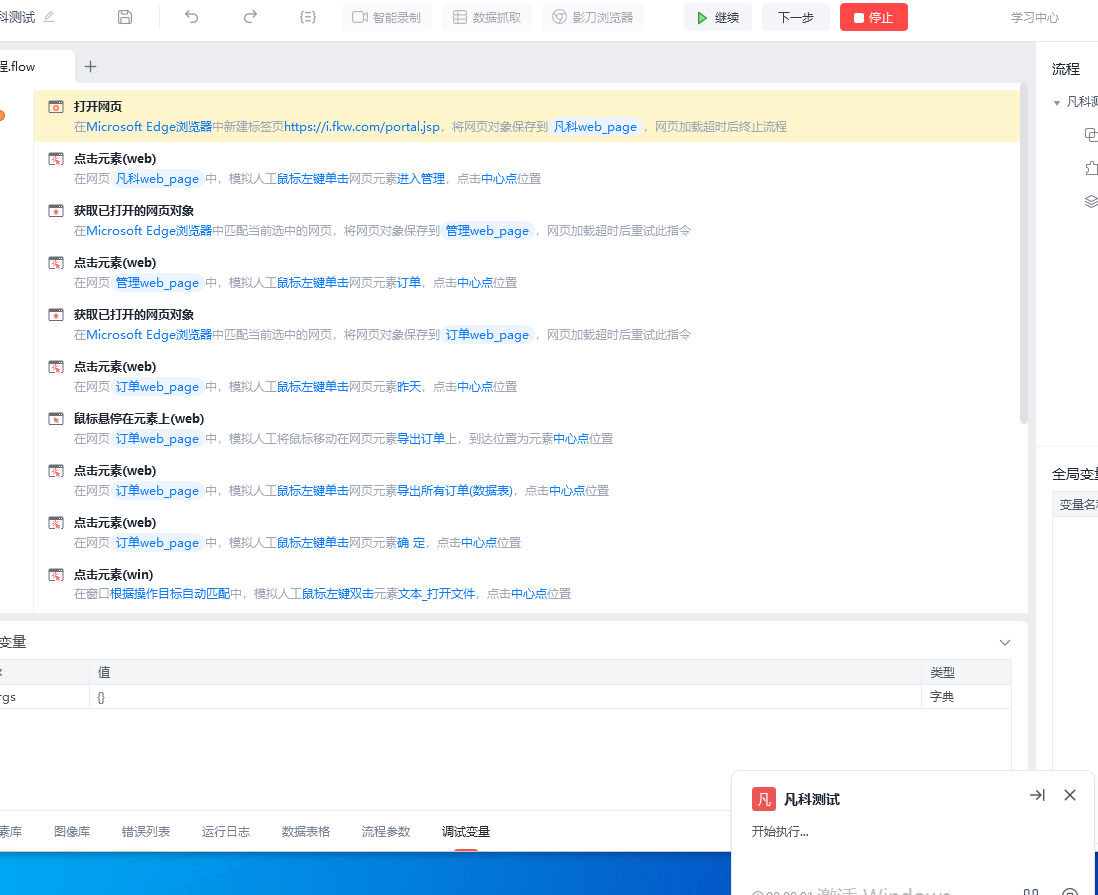Switch to the 流程参数 tab

point(386,831)
